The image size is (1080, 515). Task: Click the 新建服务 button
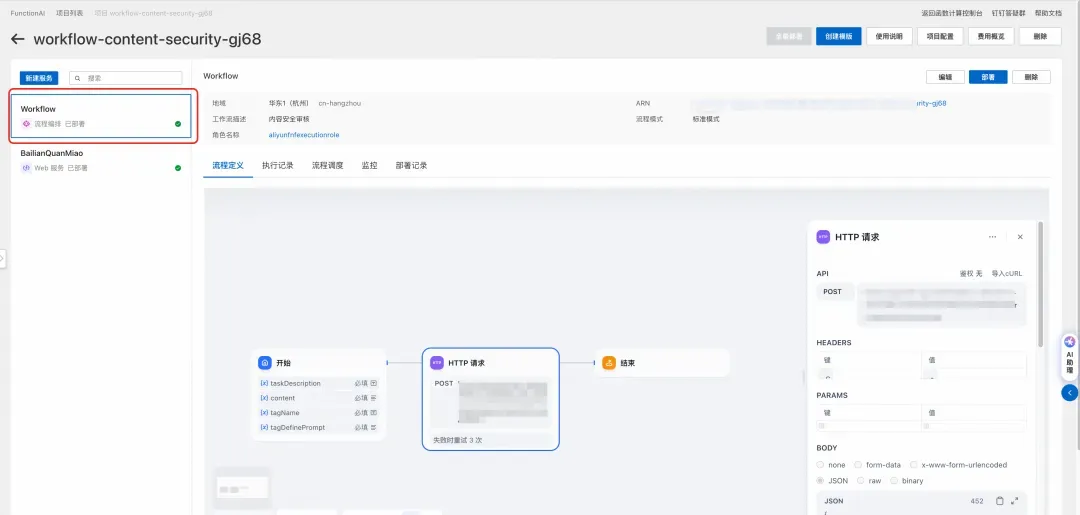(x=39, y=78)
